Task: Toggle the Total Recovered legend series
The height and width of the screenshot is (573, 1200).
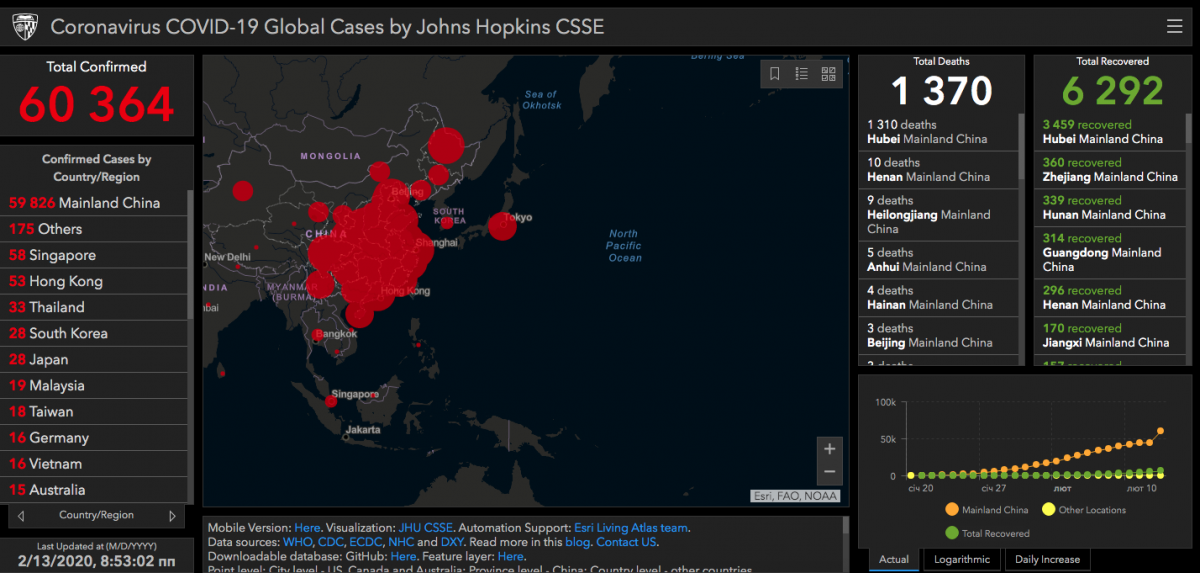Action: coord(951,534)
